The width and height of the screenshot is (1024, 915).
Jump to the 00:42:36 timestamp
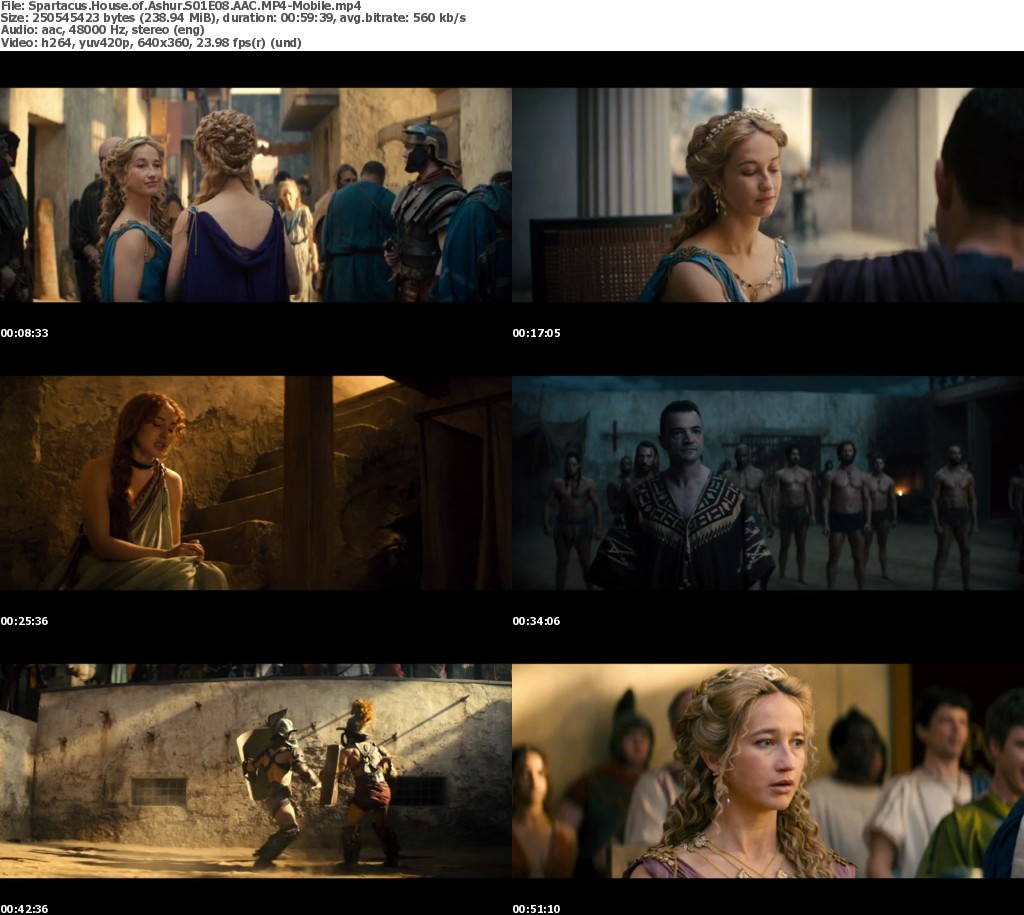click(x=24, y=909)
